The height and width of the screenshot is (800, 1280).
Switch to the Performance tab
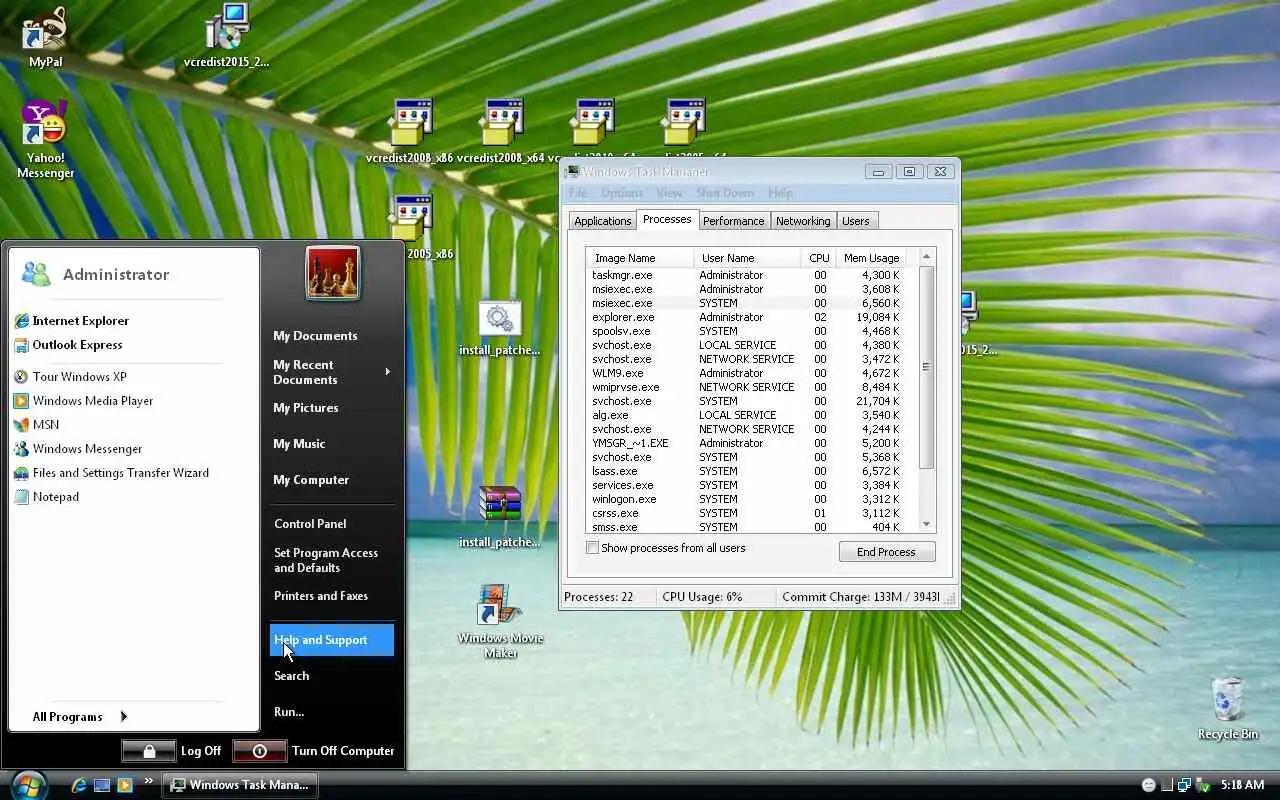click(x=733, y=221)
